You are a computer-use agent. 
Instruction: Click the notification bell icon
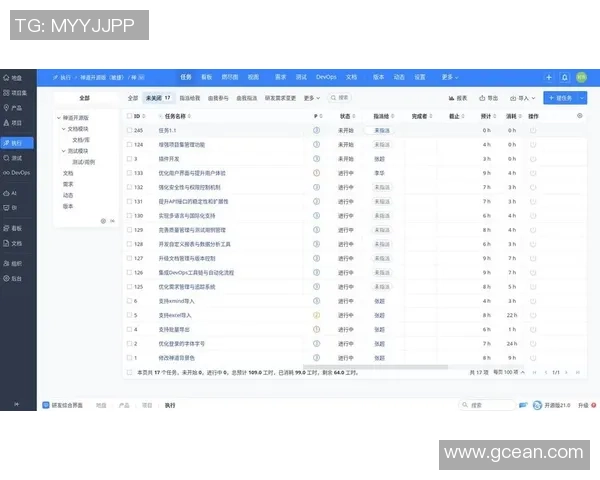(x=564, y=77)
